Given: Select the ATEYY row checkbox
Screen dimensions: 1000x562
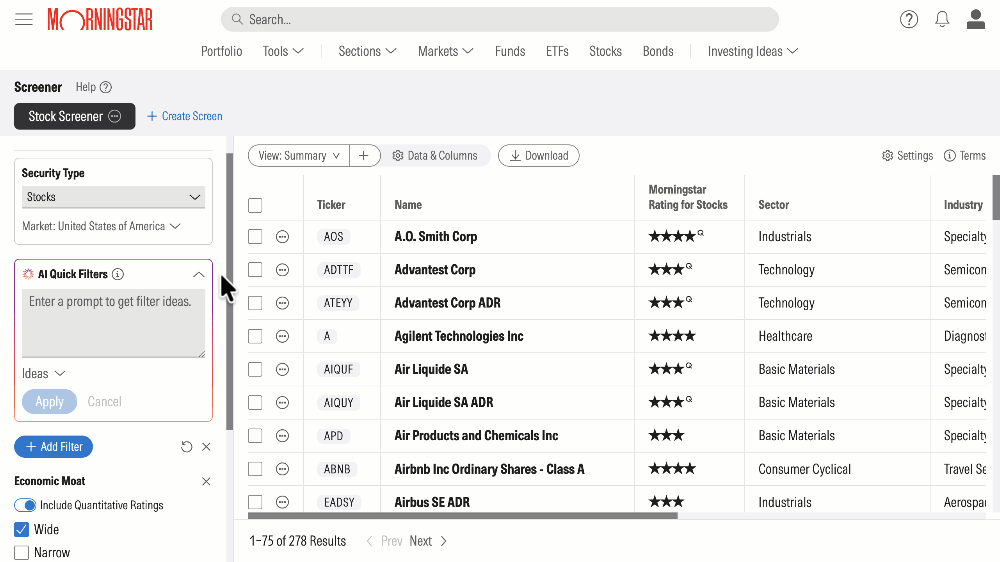Looking at the screenshot, I should click(x=255, y=303).
